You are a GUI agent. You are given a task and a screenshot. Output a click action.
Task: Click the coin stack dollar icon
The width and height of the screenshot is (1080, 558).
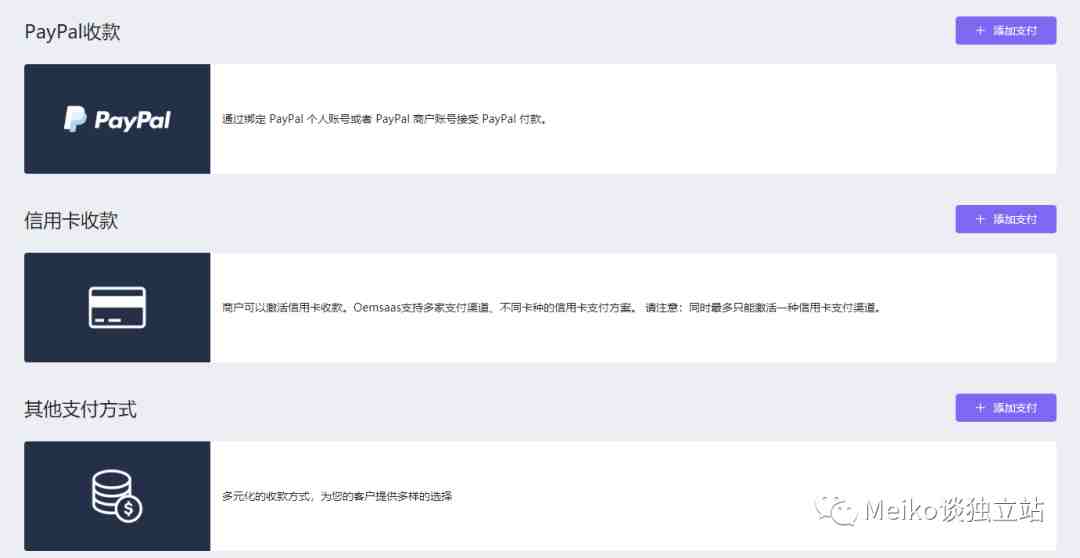[117, 495]
